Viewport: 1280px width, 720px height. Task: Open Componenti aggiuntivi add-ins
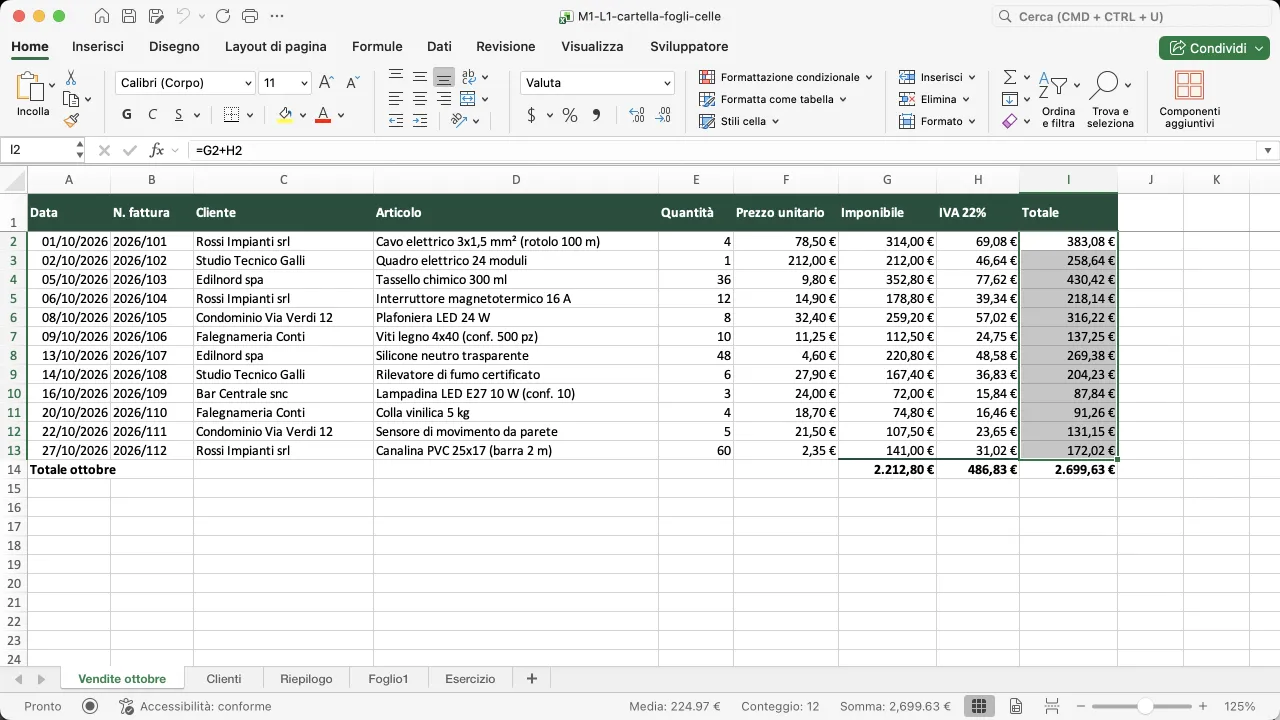[x=1189, y=100]
